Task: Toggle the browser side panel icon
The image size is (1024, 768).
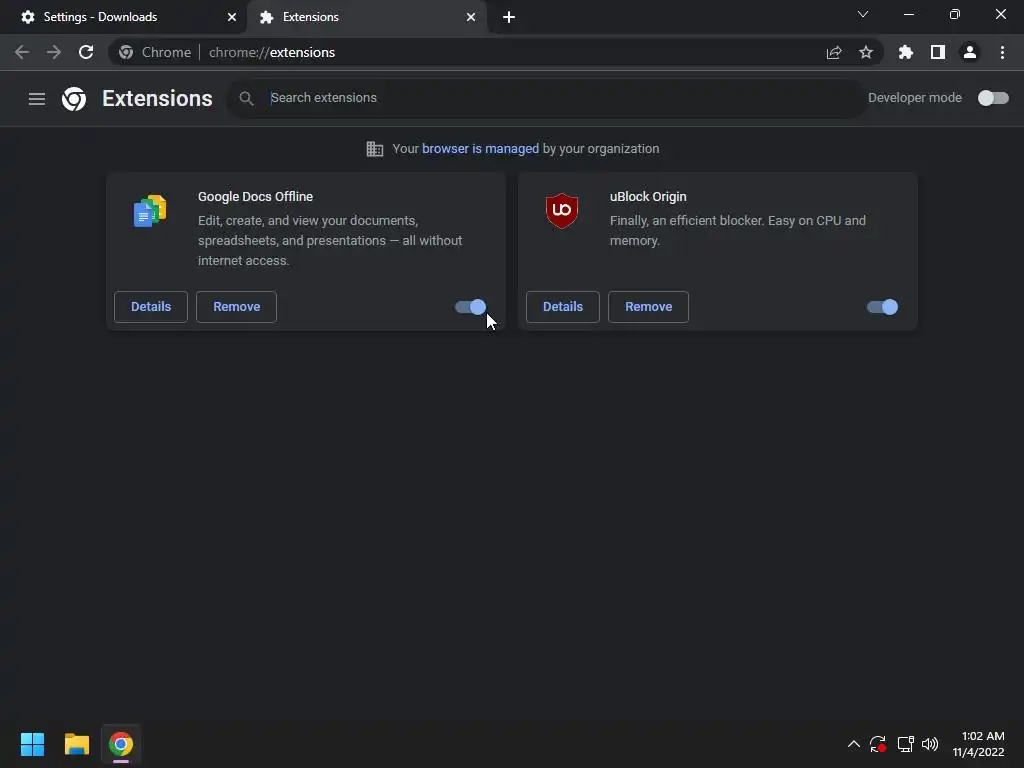Action: tap(938, 52)
